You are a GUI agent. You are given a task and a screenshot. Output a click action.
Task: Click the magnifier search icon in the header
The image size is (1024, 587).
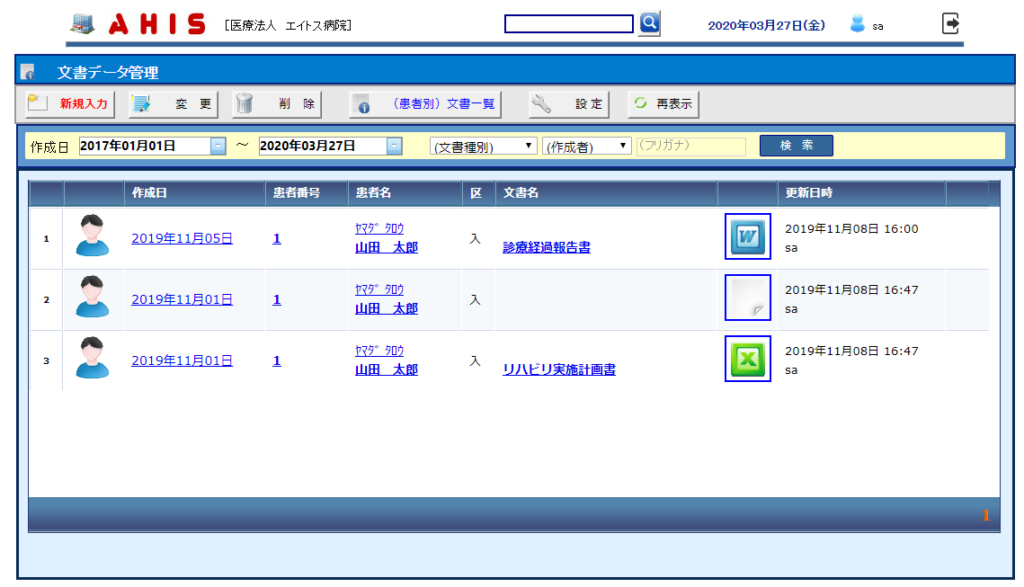[x=649, y=24]
